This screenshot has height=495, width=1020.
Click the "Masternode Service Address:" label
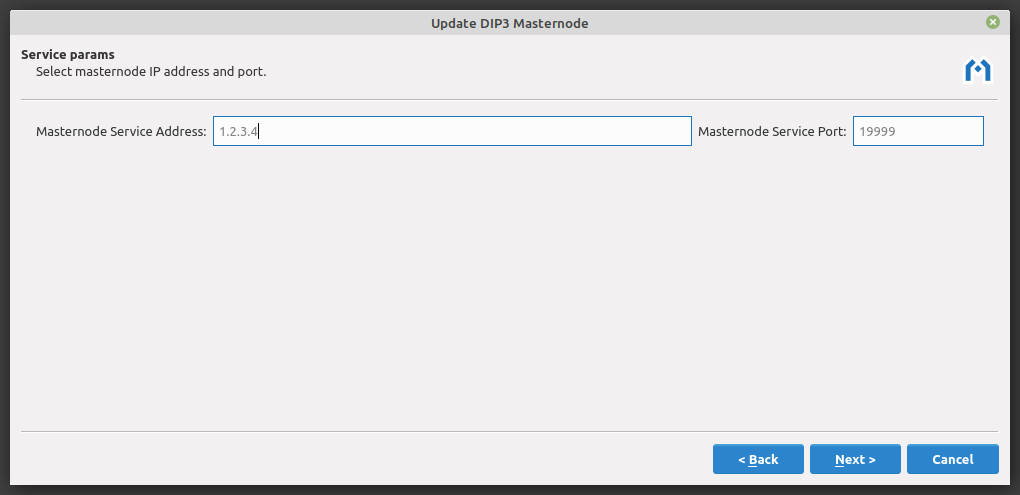[121, 131]
